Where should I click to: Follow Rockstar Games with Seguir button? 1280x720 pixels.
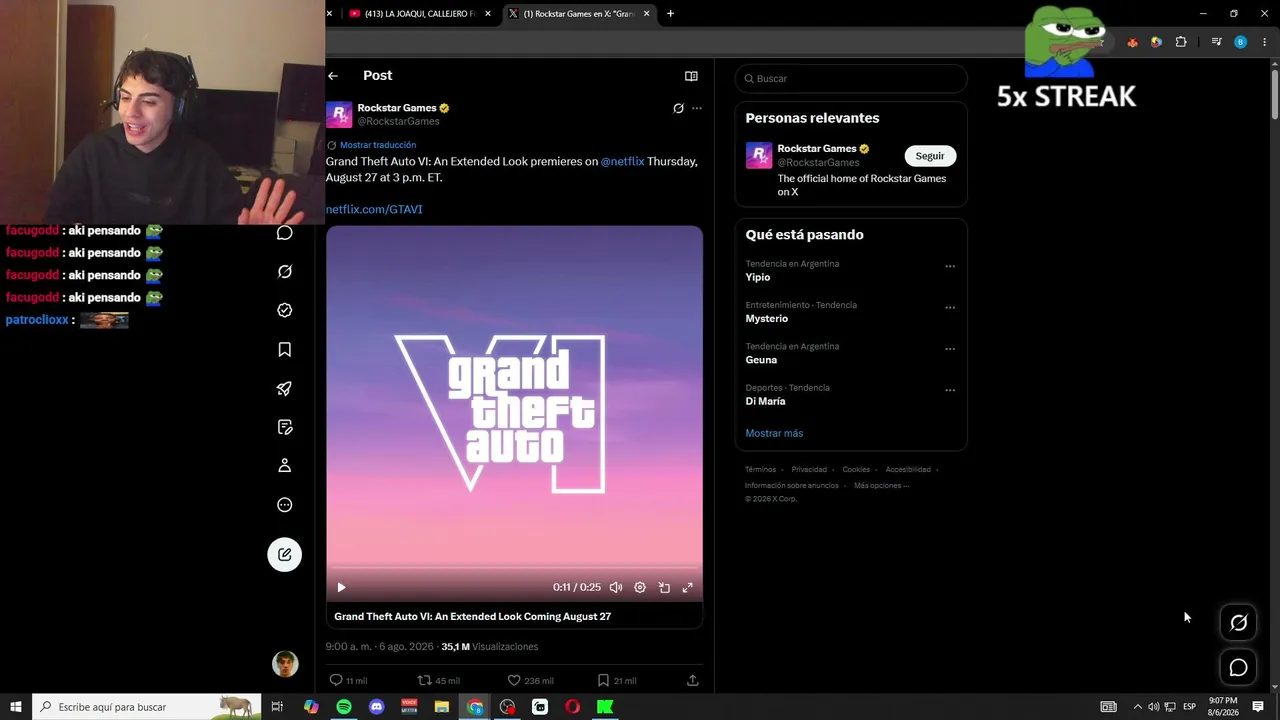(x=930, y=156)
